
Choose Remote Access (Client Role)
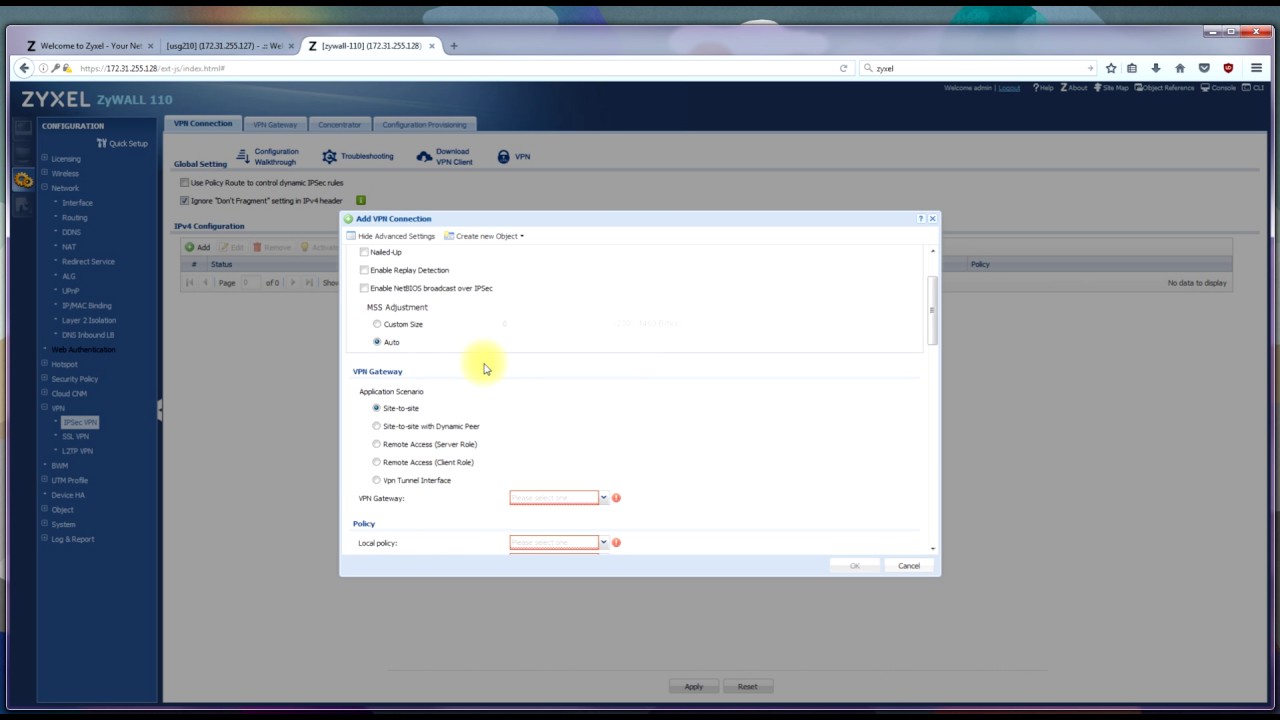pos(377,462)
